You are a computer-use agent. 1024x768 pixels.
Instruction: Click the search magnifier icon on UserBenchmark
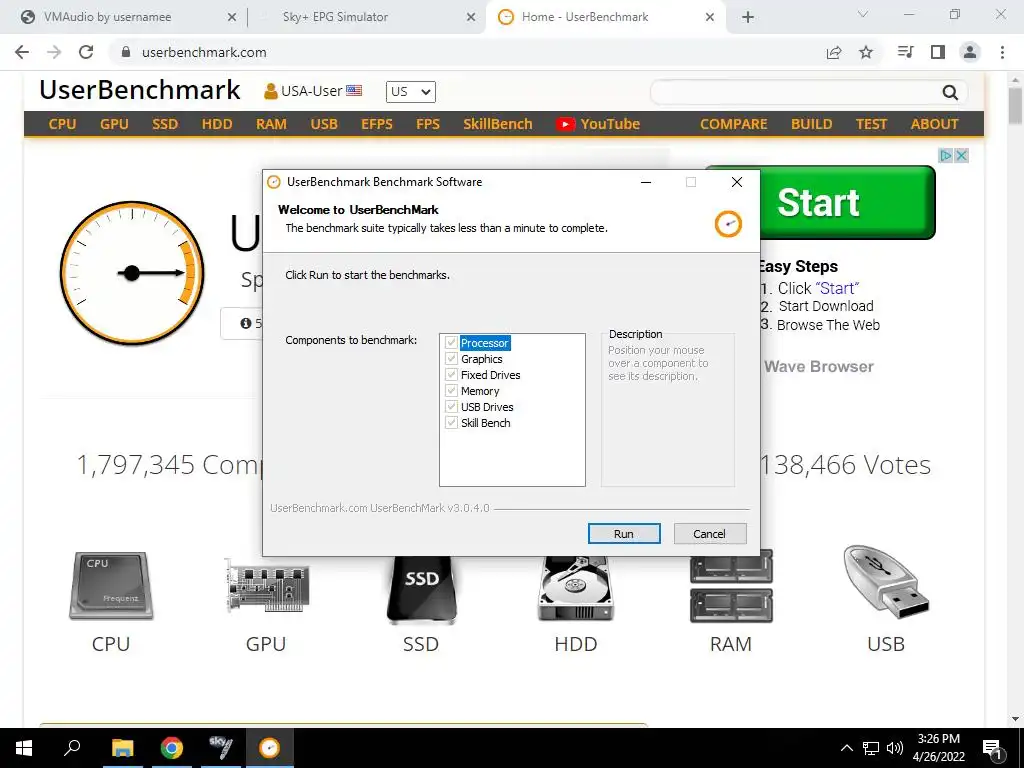point(950,93)
